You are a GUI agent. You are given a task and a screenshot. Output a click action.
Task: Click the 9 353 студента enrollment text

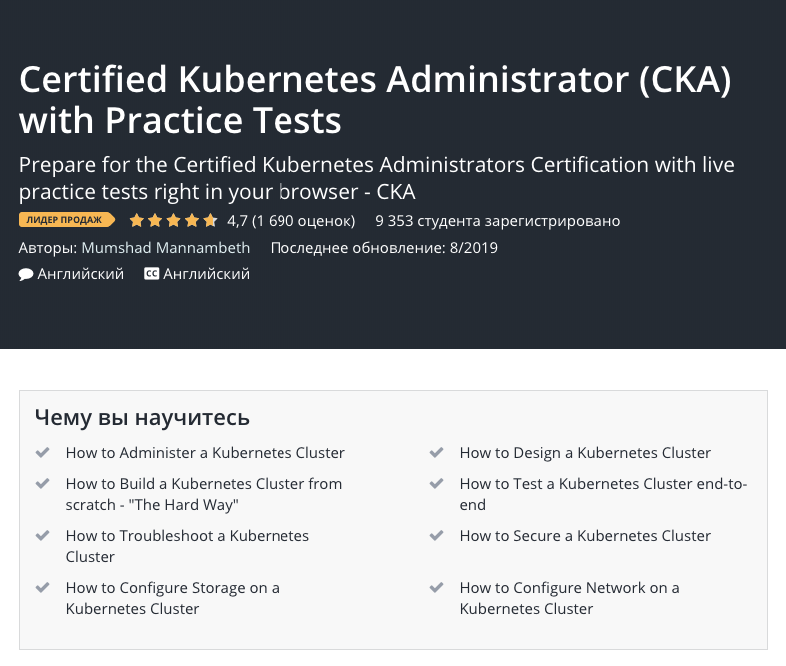(x=497, y=221)
